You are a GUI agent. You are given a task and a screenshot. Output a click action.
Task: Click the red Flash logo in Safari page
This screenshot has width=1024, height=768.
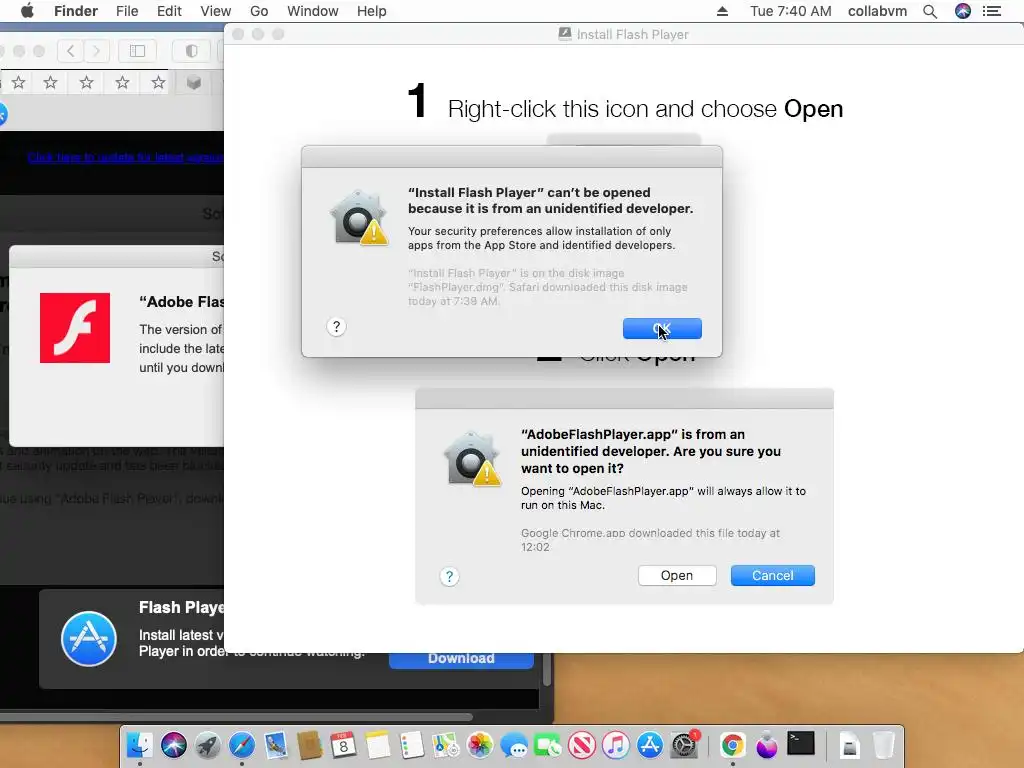tap(75, 328)
